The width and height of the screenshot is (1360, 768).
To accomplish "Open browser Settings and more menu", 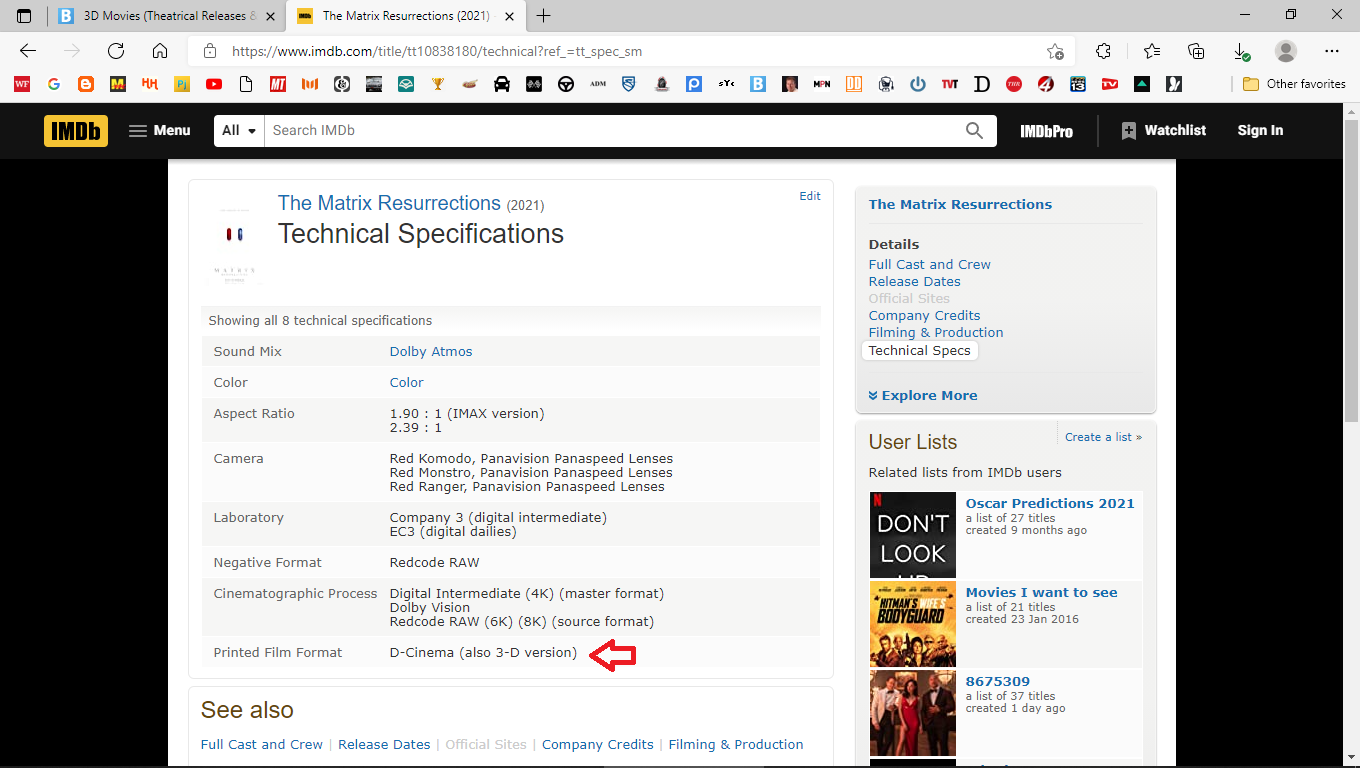I will point(1331,51).
